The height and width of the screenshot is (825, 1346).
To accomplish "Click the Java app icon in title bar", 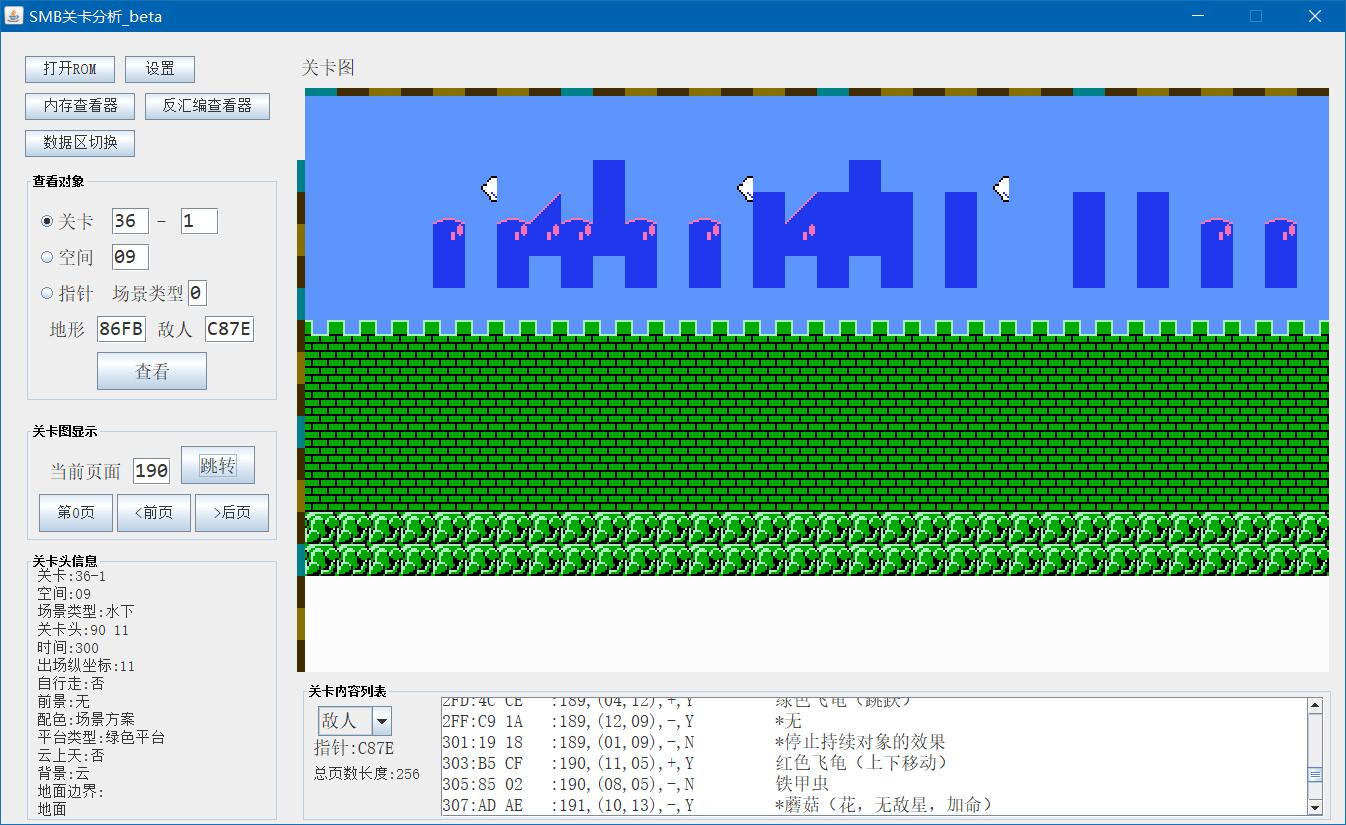I will coord(14,16).
